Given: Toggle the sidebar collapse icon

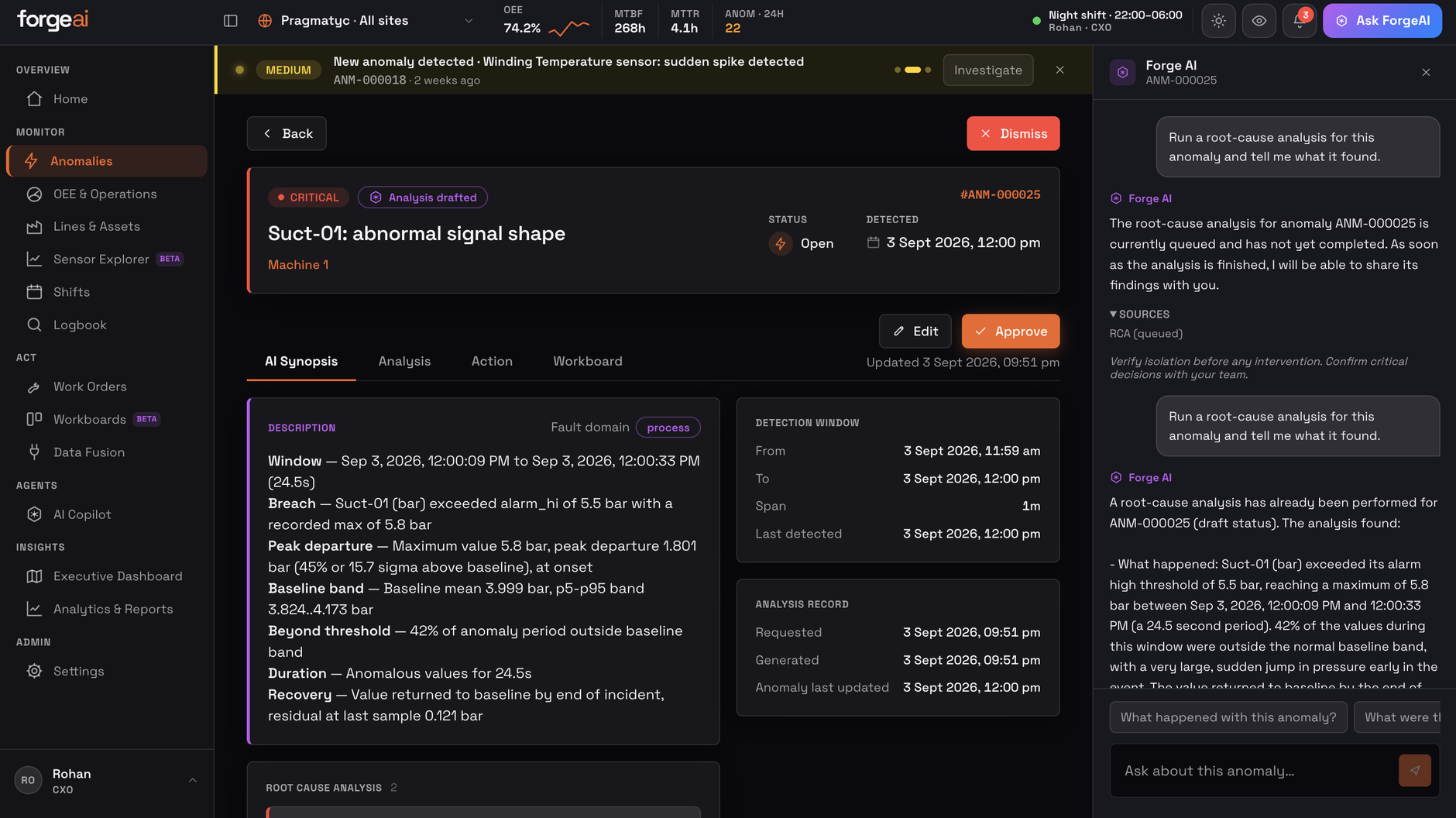Looking at the screenshot, I should 231,21.
